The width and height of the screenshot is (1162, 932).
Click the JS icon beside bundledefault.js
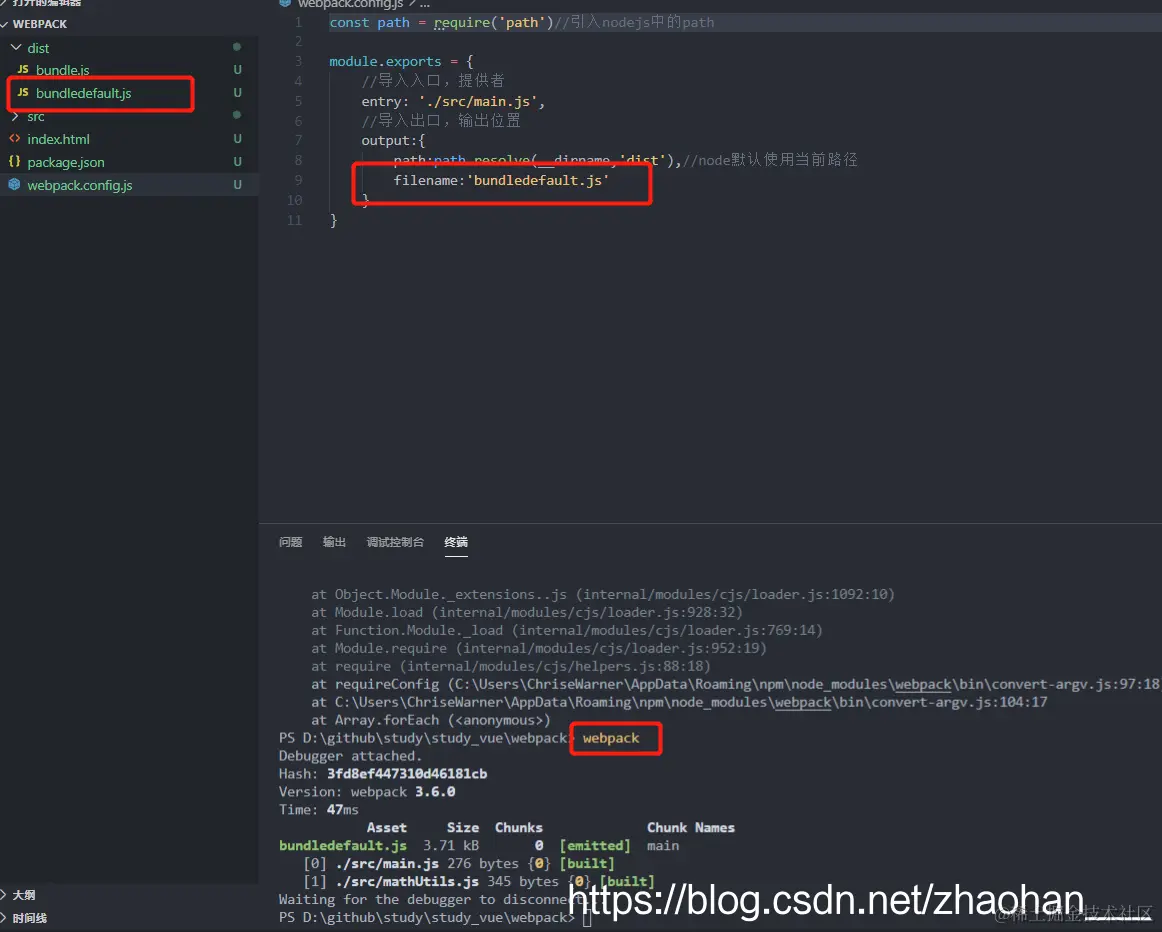click(x=23, y=93)
